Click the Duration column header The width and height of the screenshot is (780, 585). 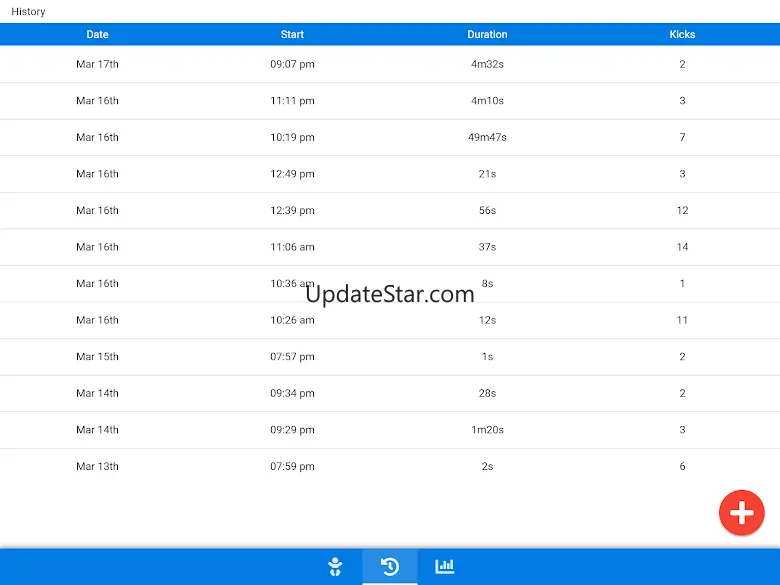click(487, 34)
